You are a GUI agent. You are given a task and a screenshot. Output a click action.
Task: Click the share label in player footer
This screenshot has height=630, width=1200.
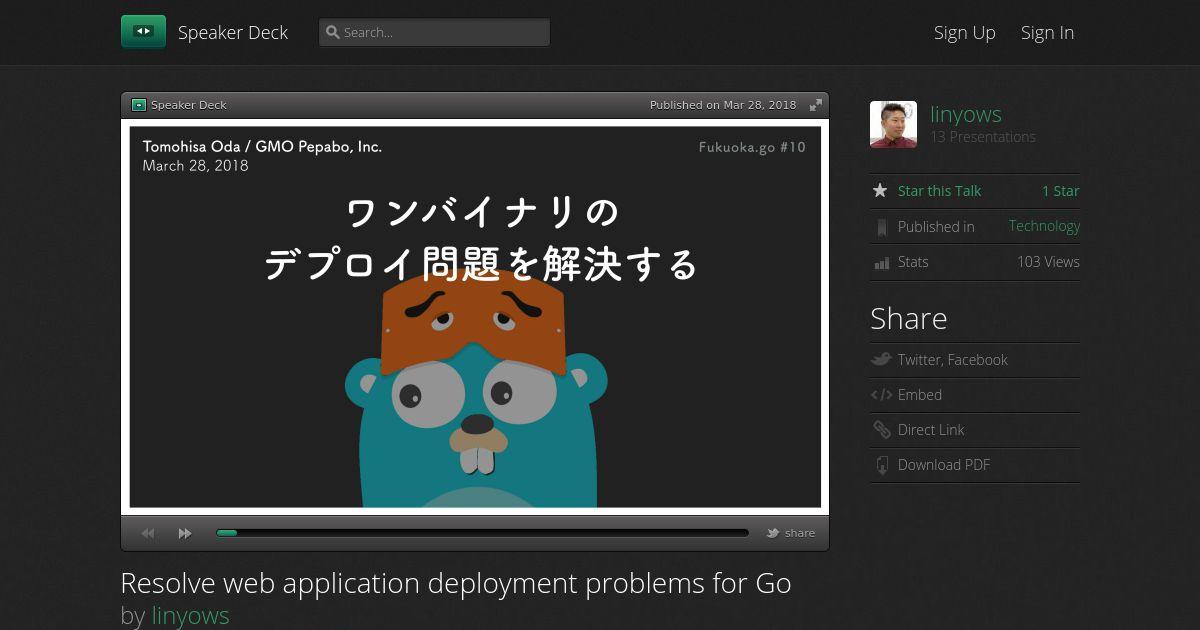coord(800,533)
